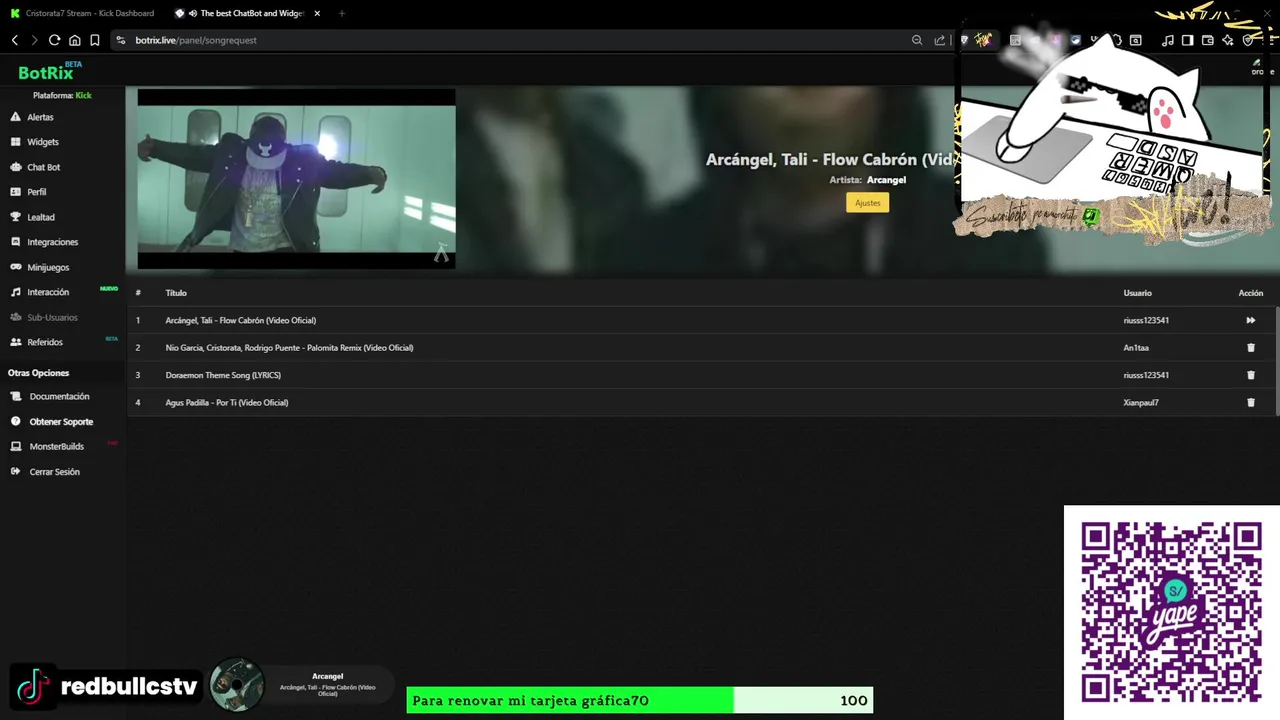The height and width of the screenshot is (720, 1280).
Task: Click the Documentación book icon
Action: (16, 396)
